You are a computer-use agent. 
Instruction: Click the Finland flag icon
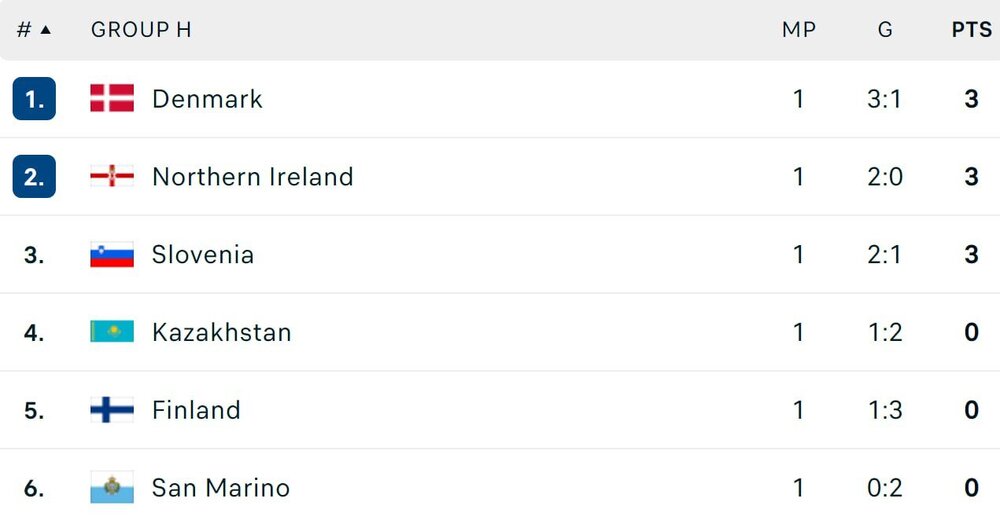tap(111, 410)
